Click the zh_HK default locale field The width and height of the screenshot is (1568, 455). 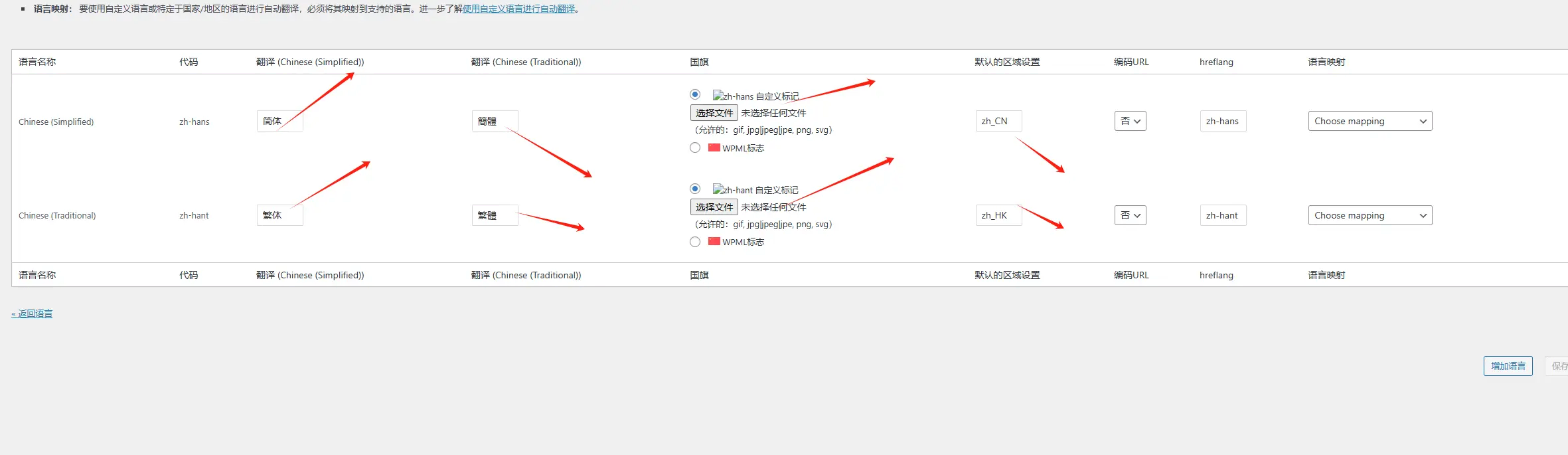coord(999,215)
